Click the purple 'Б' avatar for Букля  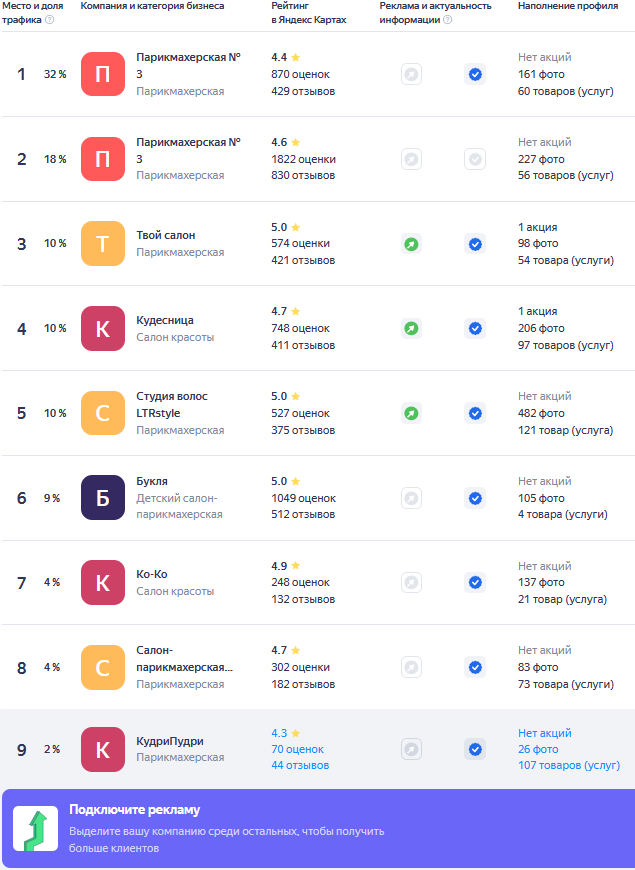point(103,498)
